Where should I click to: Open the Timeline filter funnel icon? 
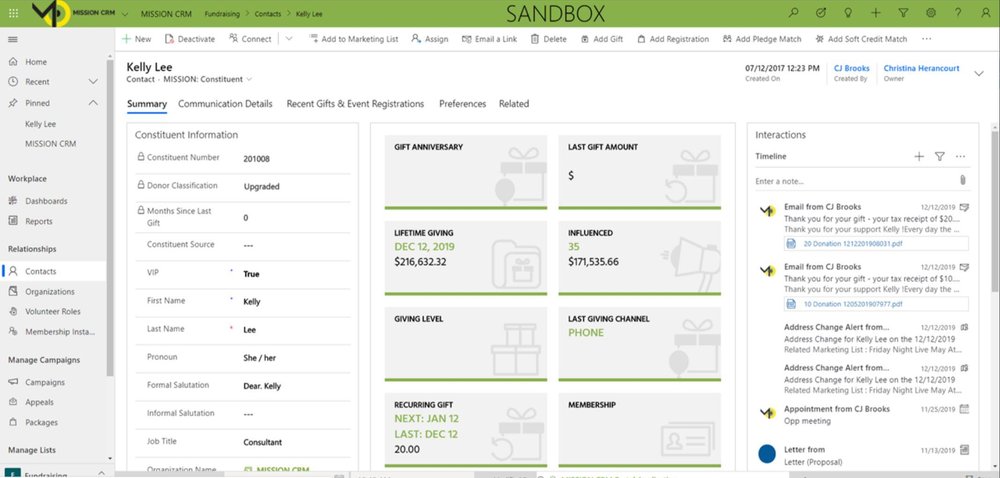tap(939, 156)
